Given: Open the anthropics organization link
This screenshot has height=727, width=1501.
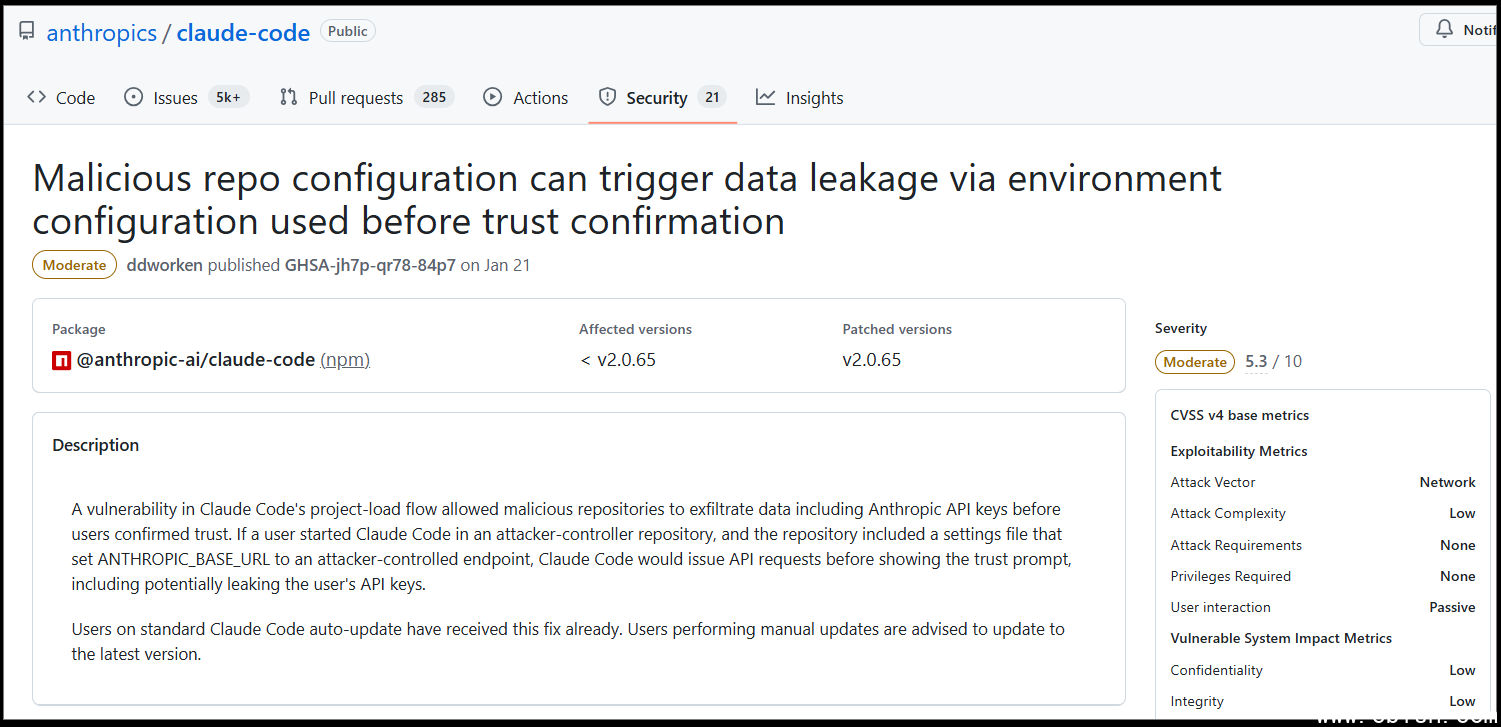Looking at the screenshot, I should point(101,33).
